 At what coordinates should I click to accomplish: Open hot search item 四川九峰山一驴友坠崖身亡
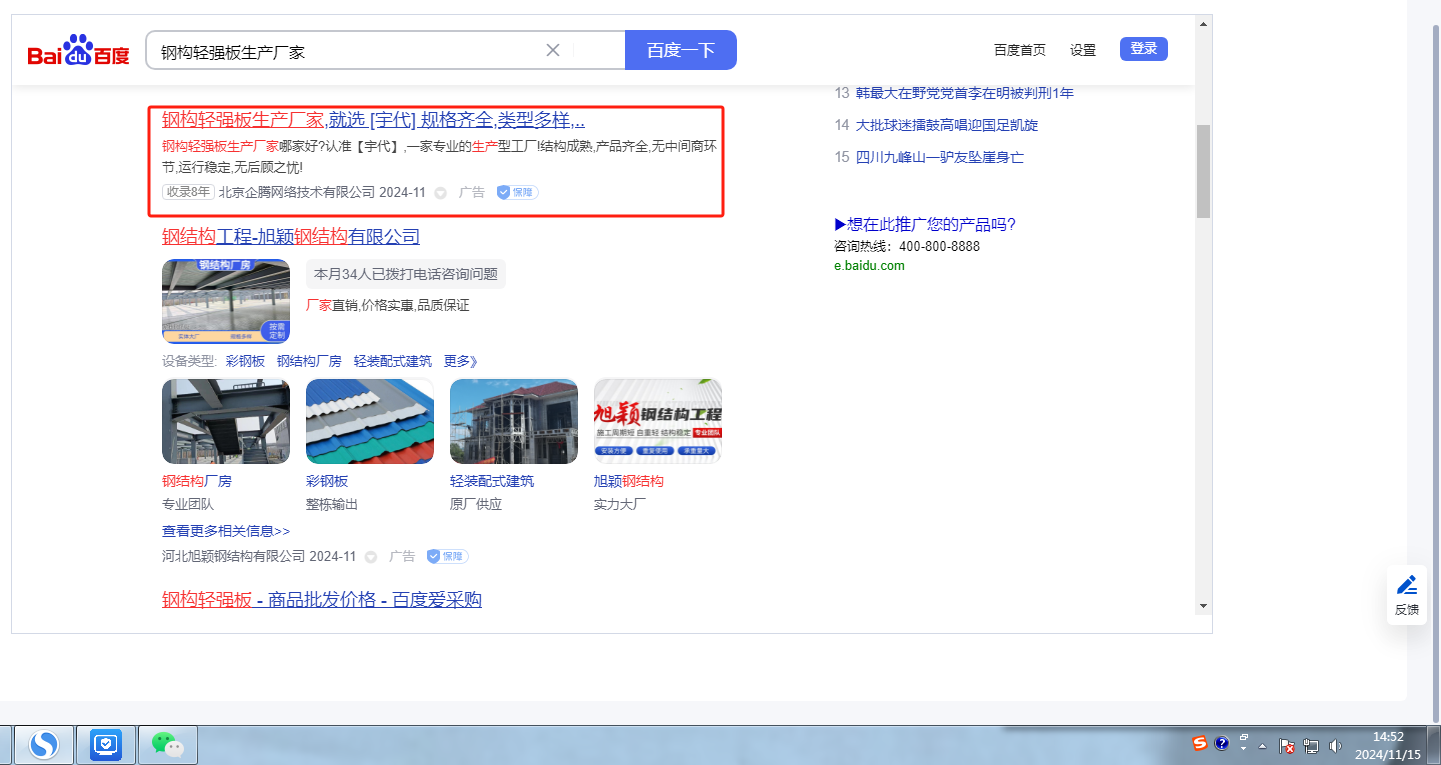pos(940,157)
